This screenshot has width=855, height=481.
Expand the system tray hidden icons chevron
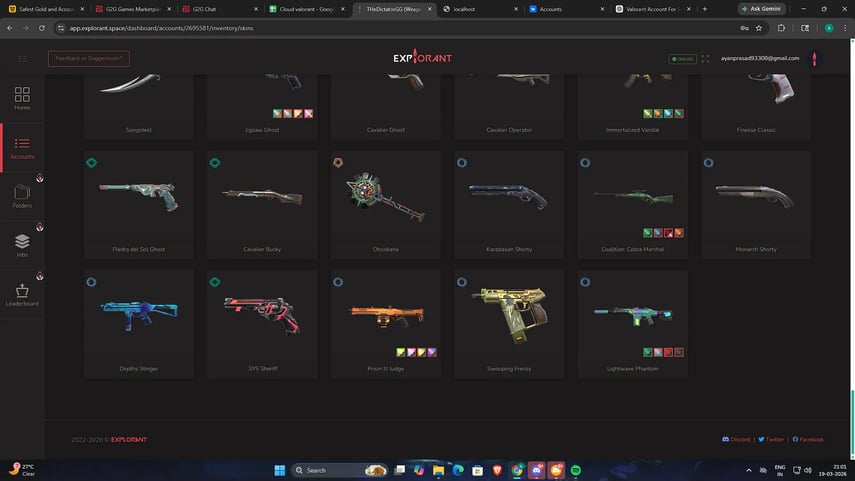(x=750, y=470)
